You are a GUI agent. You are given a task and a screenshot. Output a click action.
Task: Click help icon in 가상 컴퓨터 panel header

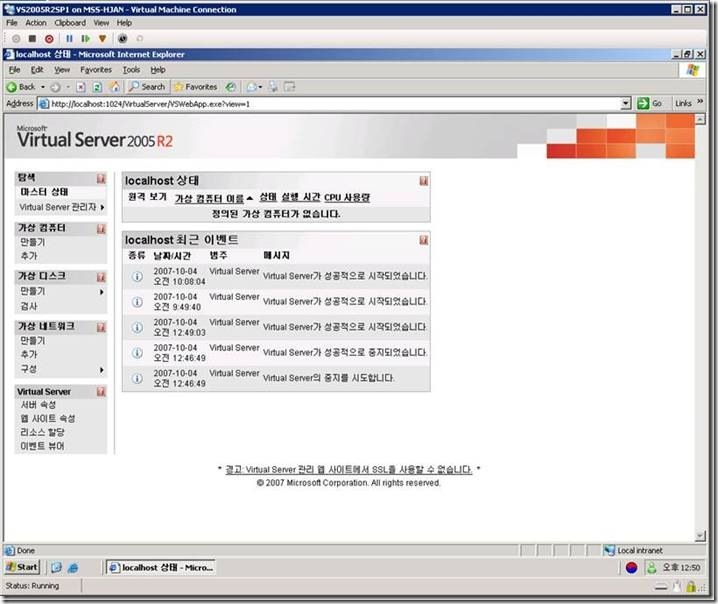101,229
